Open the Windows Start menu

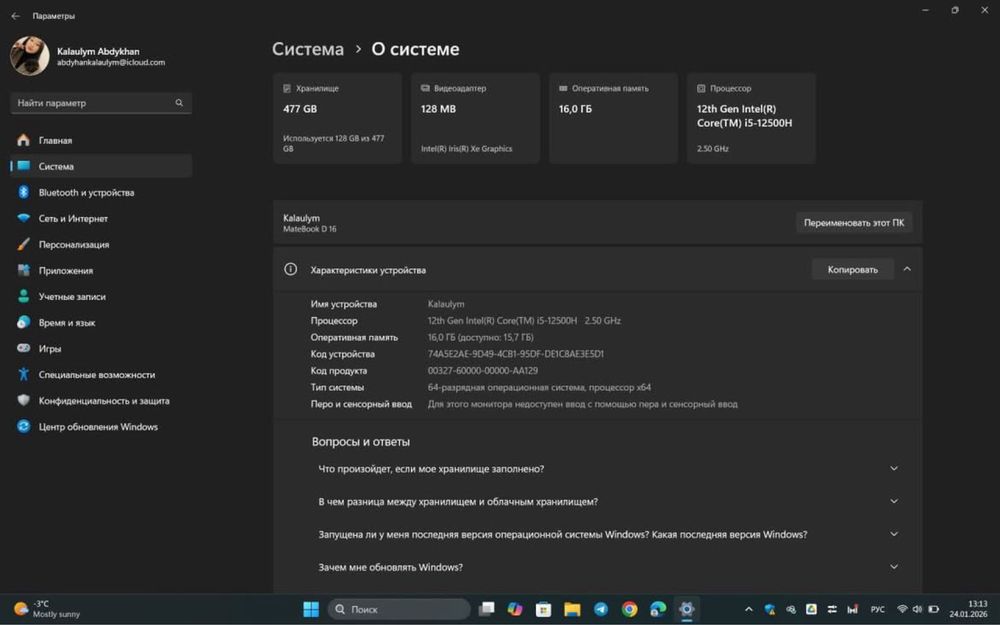click(x=311, y=610)
